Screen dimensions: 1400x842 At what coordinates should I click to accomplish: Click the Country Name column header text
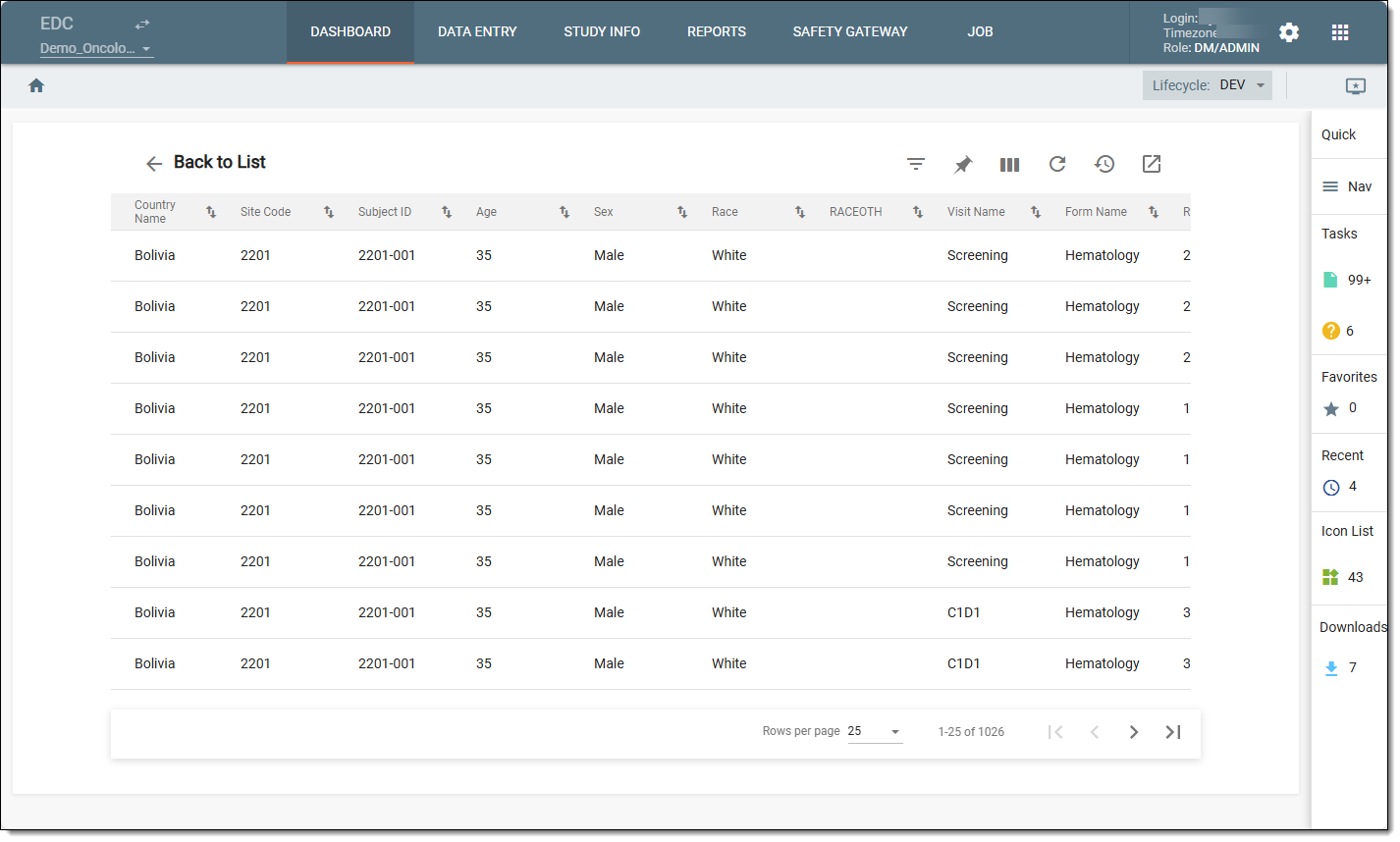pos(155,212)
